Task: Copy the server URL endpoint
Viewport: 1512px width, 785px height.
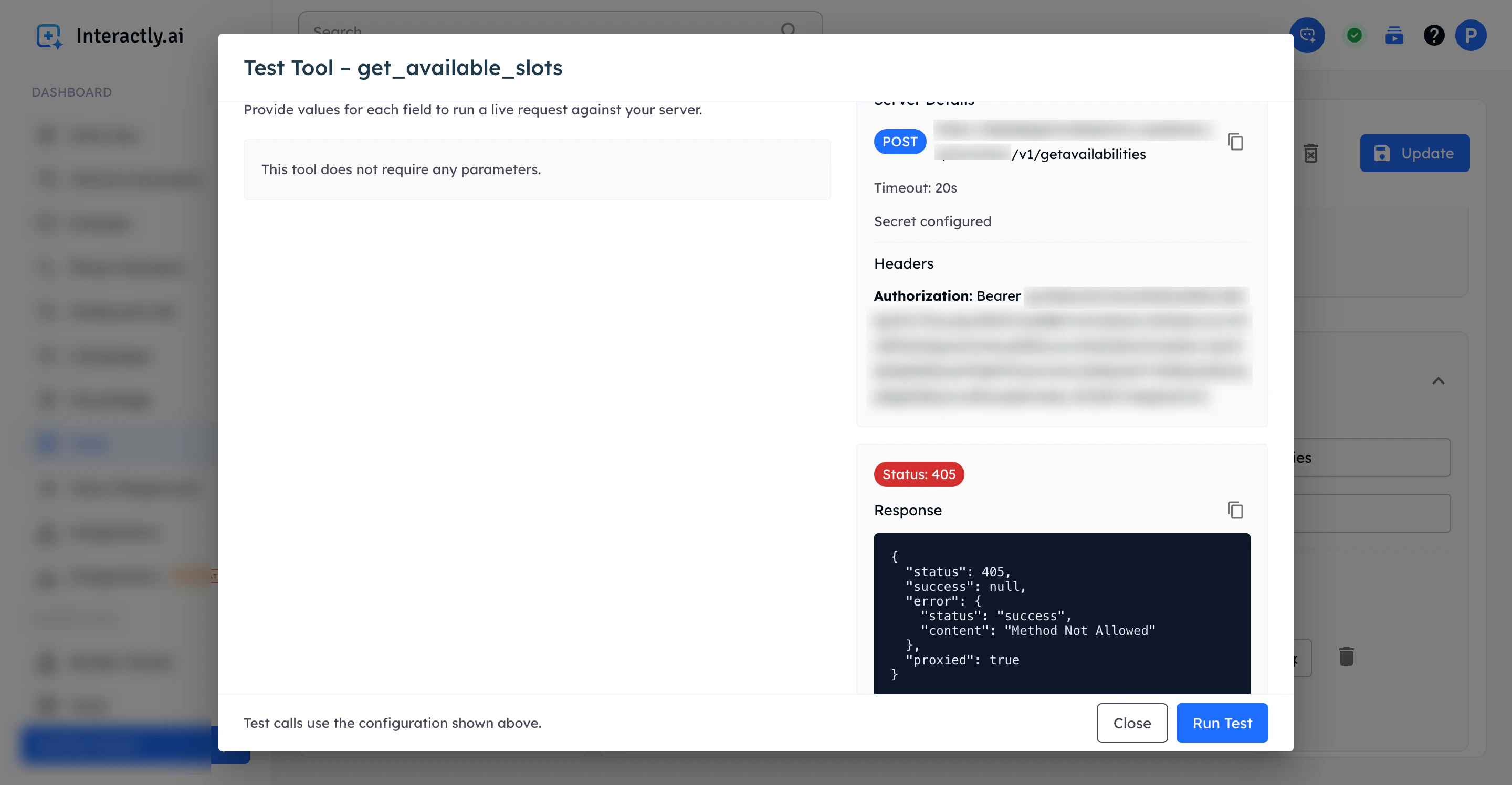Action: pos(1235,141)
